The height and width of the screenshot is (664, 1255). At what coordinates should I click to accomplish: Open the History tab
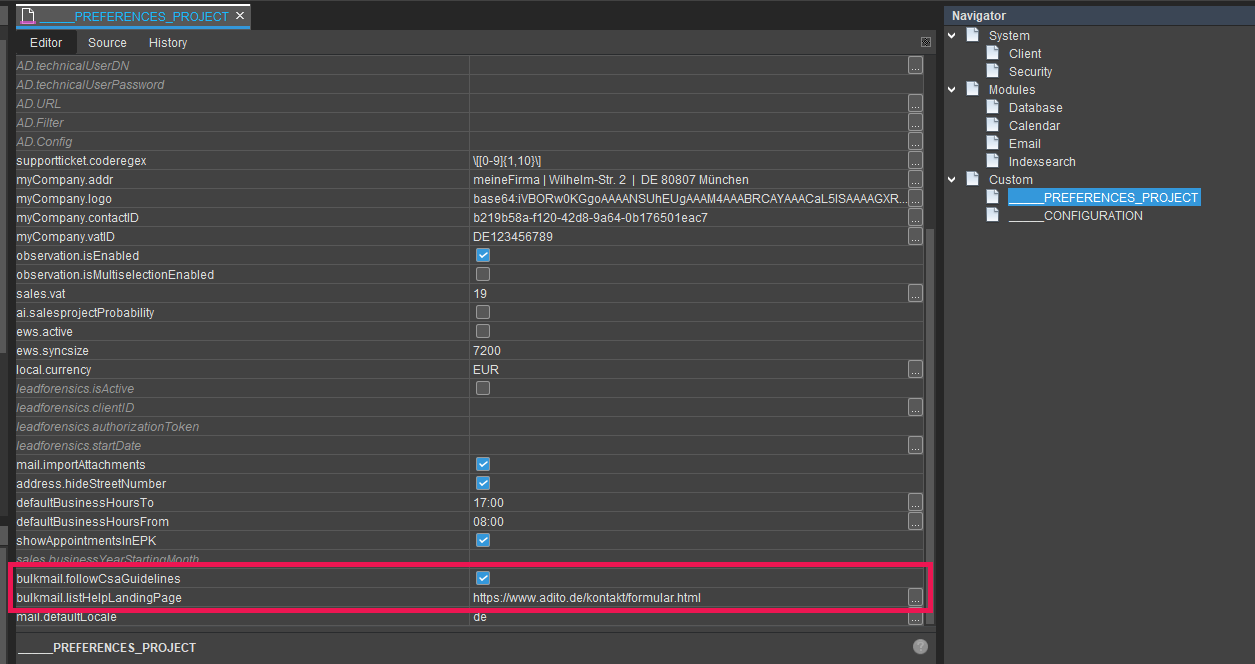point(168,43)
